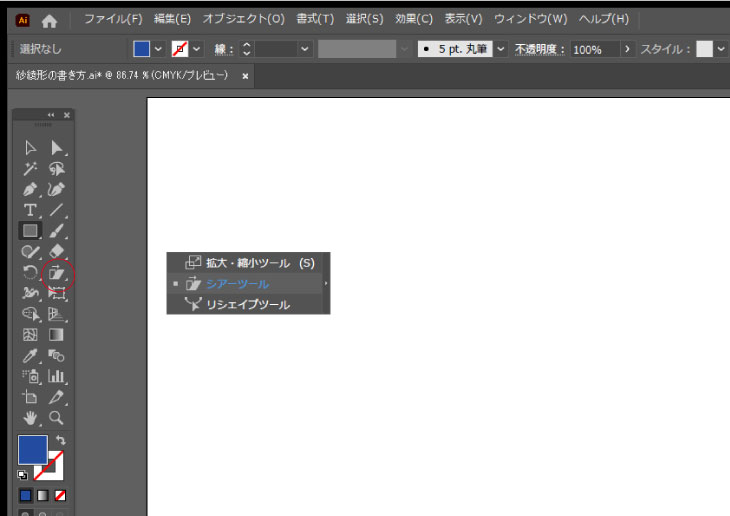This screenshot has width=730, height=516.
Task: Swap fill and stroke colors arrow
Action: coord(60,440)
